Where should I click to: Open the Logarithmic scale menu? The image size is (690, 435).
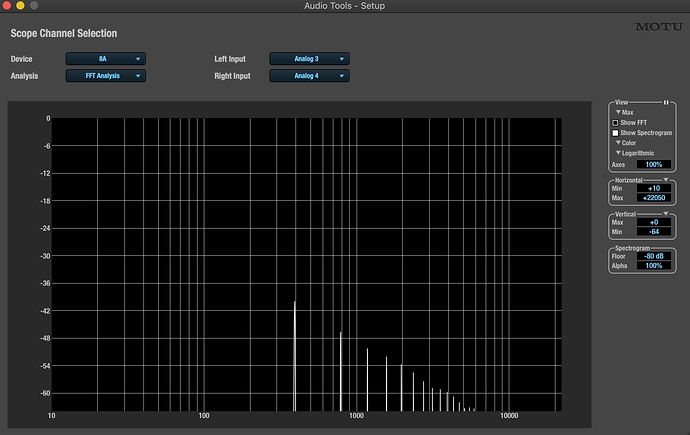[635, 153]
